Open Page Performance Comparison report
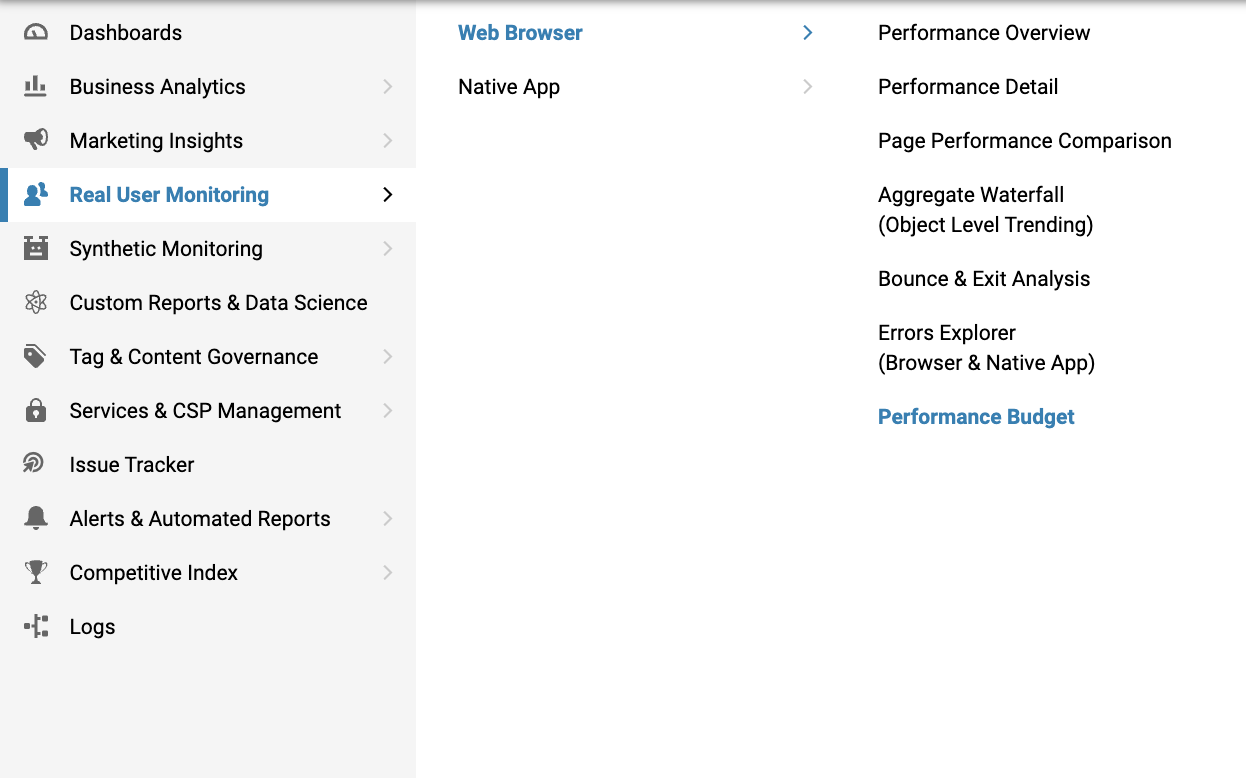 click(1025, 141)
